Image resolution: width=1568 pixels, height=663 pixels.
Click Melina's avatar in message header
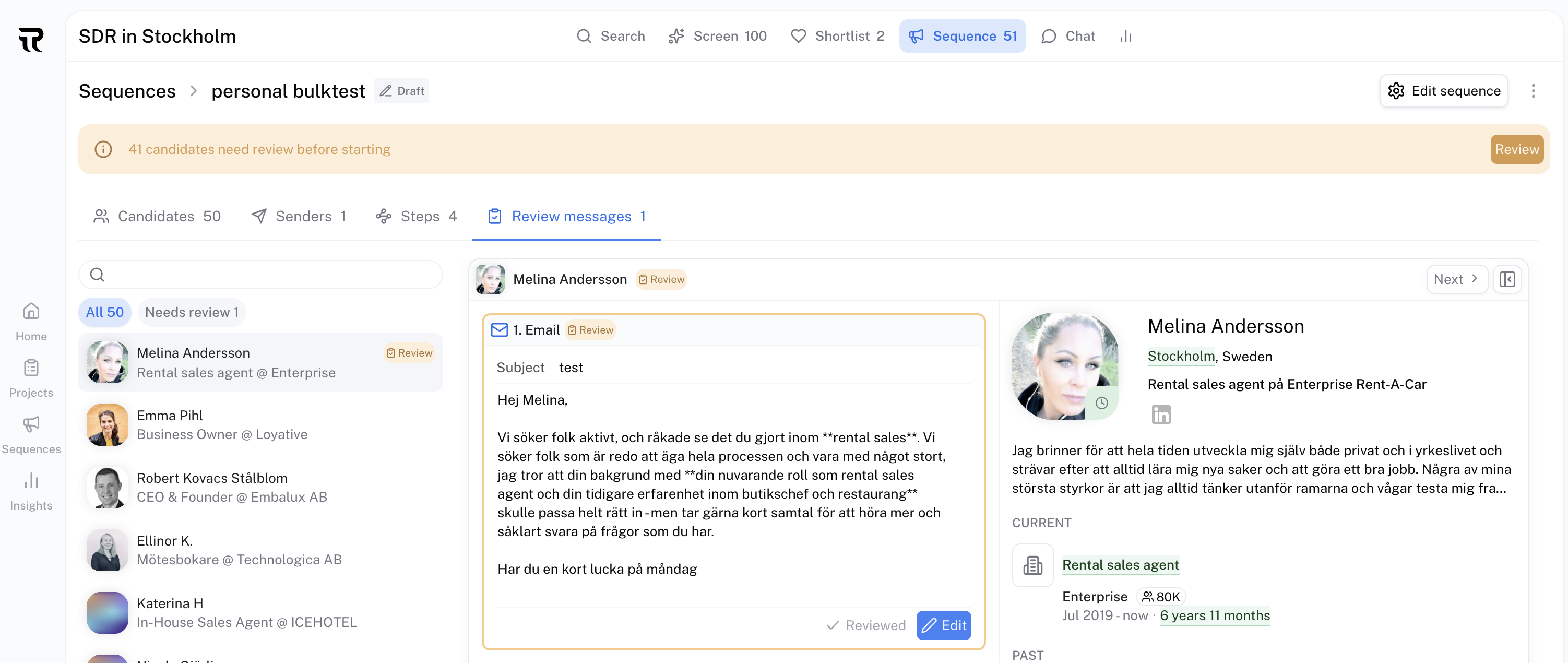tap(490, 279)
